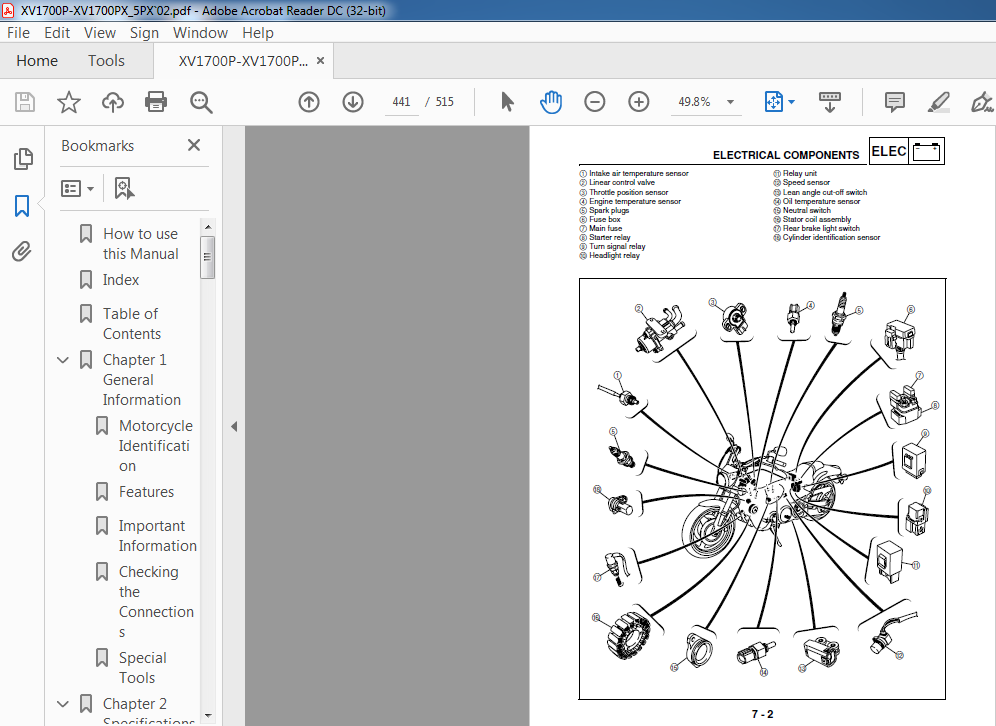Activate the hand pan tool
This screenshot has width=996, height=726.
551,102
